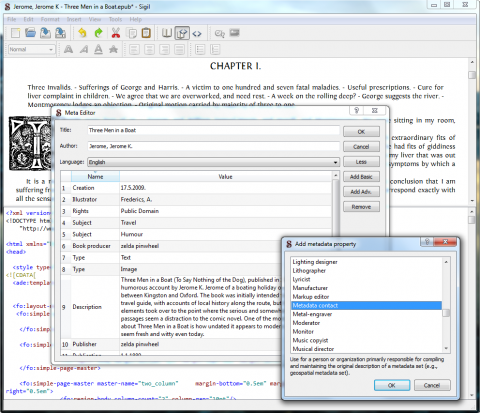
Task: Click the Add Basic button
Action: pos(361,177)
